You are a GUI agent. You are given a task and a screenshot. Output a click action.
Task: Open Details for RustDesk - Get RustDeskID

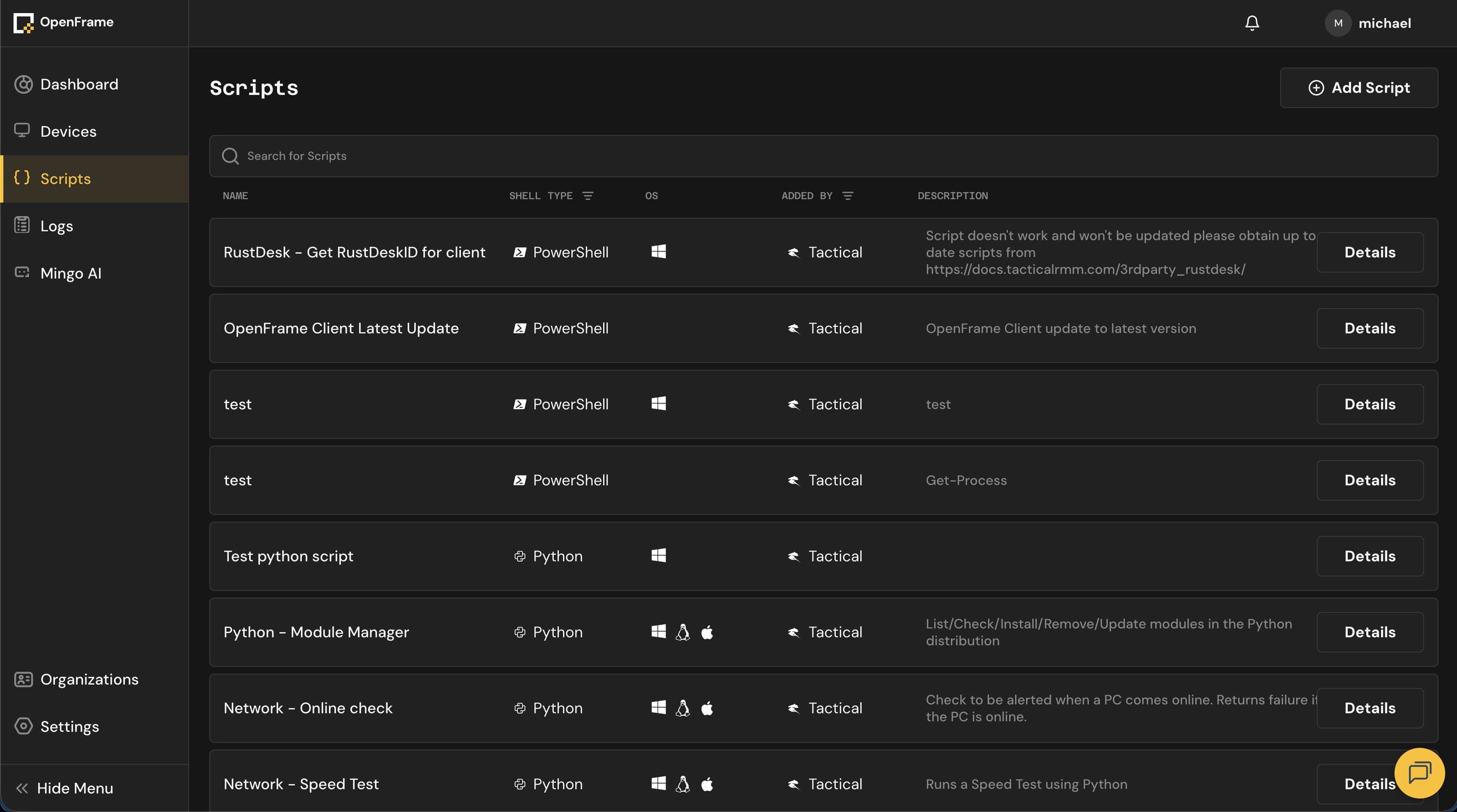pyautogui.click(x=1369, y=252)
